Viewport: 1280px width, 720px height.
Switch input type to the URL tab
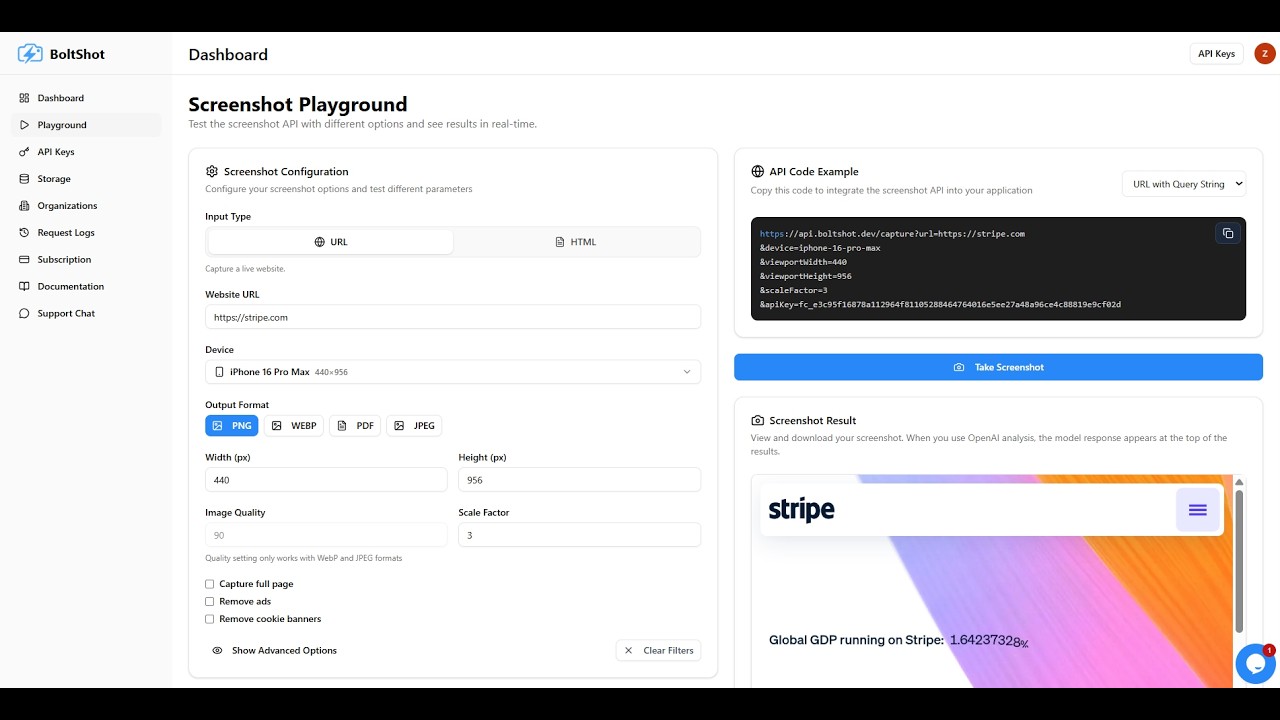(x=331, y=242)
